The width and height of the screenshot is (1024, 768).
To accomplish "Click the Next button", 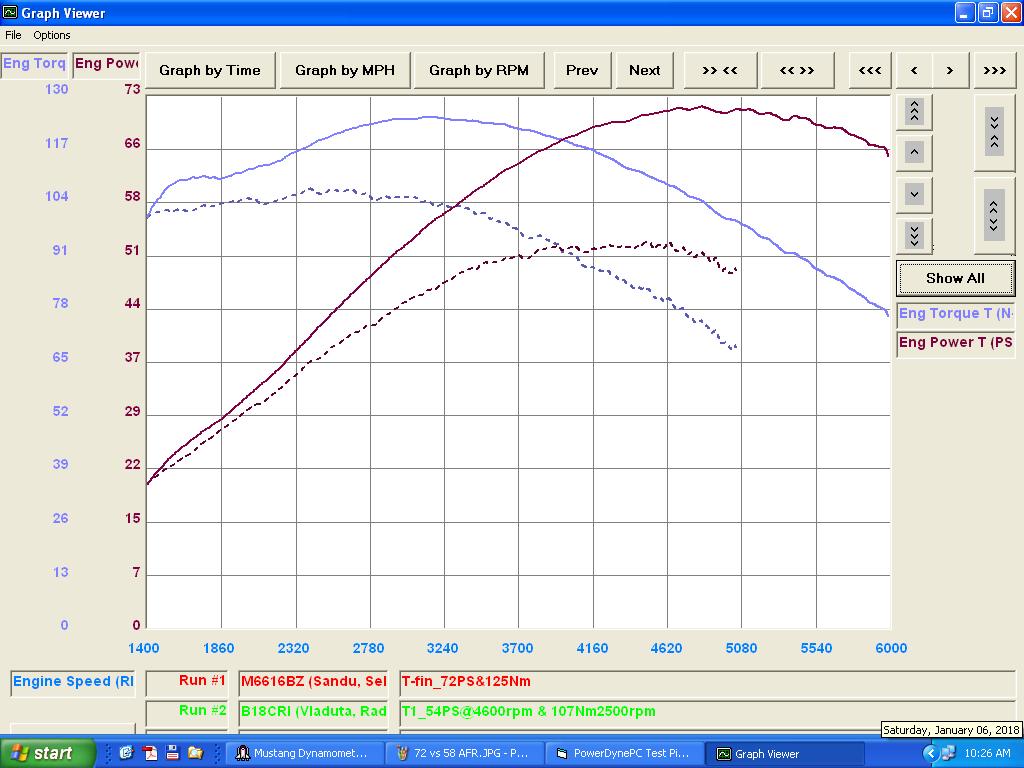I will click(x=645, y=70).
